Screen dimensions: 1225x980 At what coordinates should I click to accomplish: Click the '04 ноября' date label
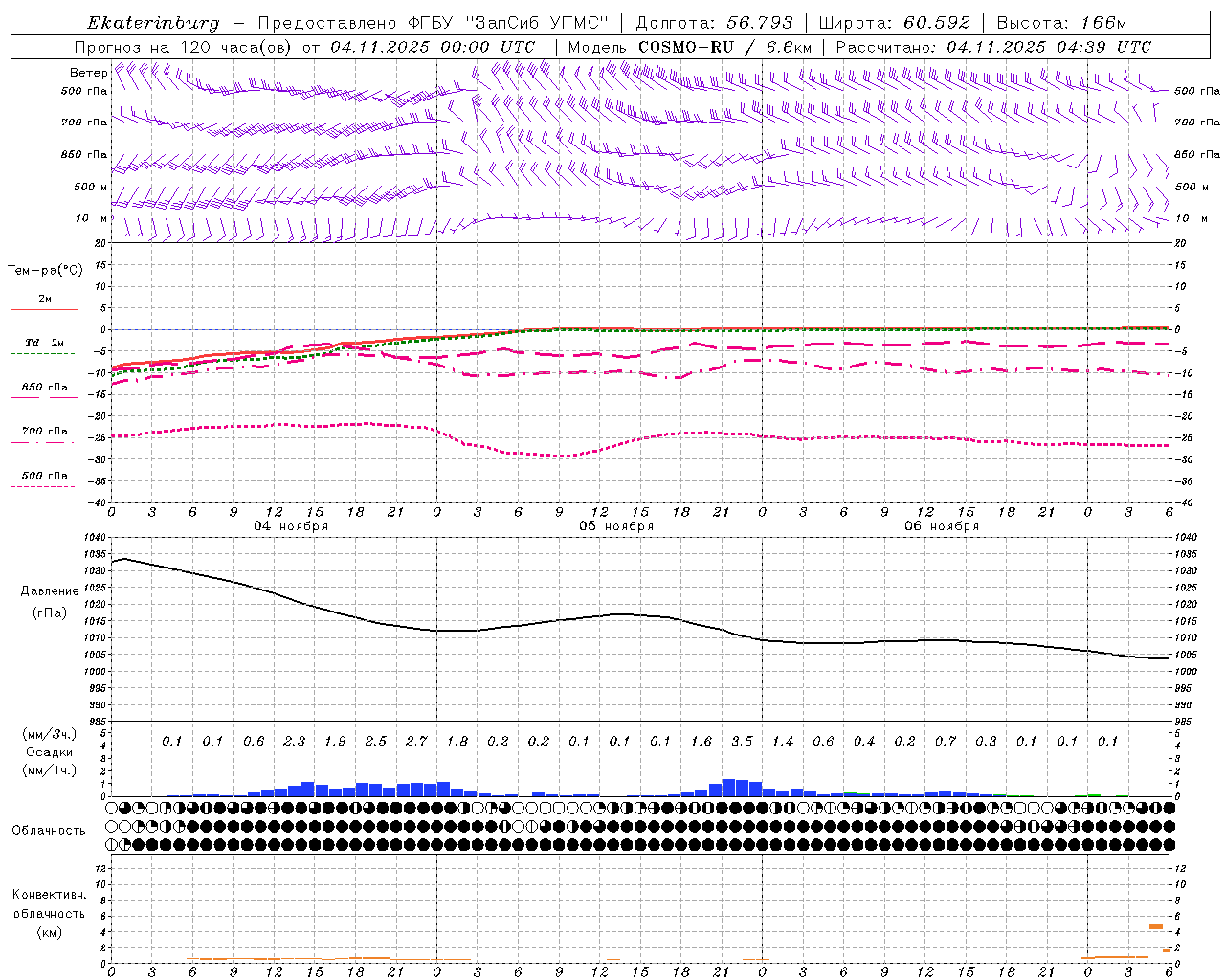[290, 526]
